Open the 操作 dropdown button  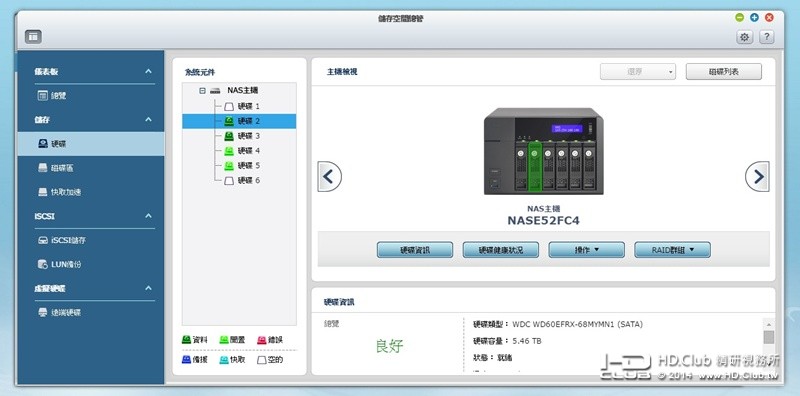pos(587,250)
